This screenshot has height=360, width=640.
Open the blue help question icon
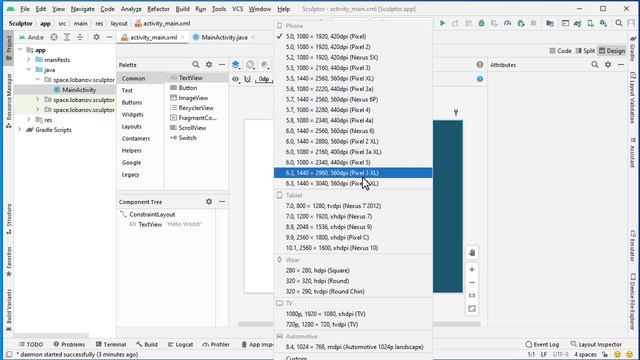[480, 79]
